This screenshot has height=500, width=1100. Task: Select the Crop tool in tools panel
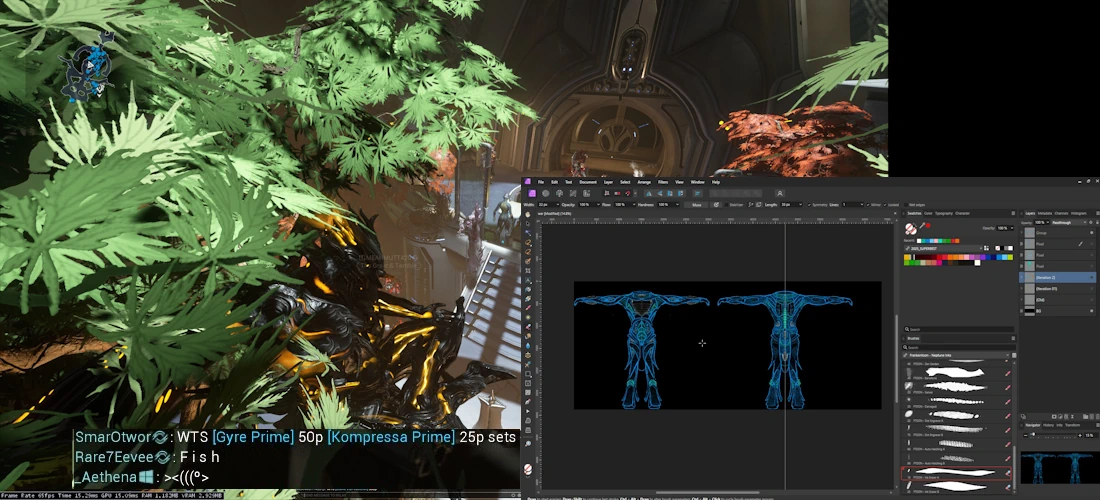click(528, 271)
